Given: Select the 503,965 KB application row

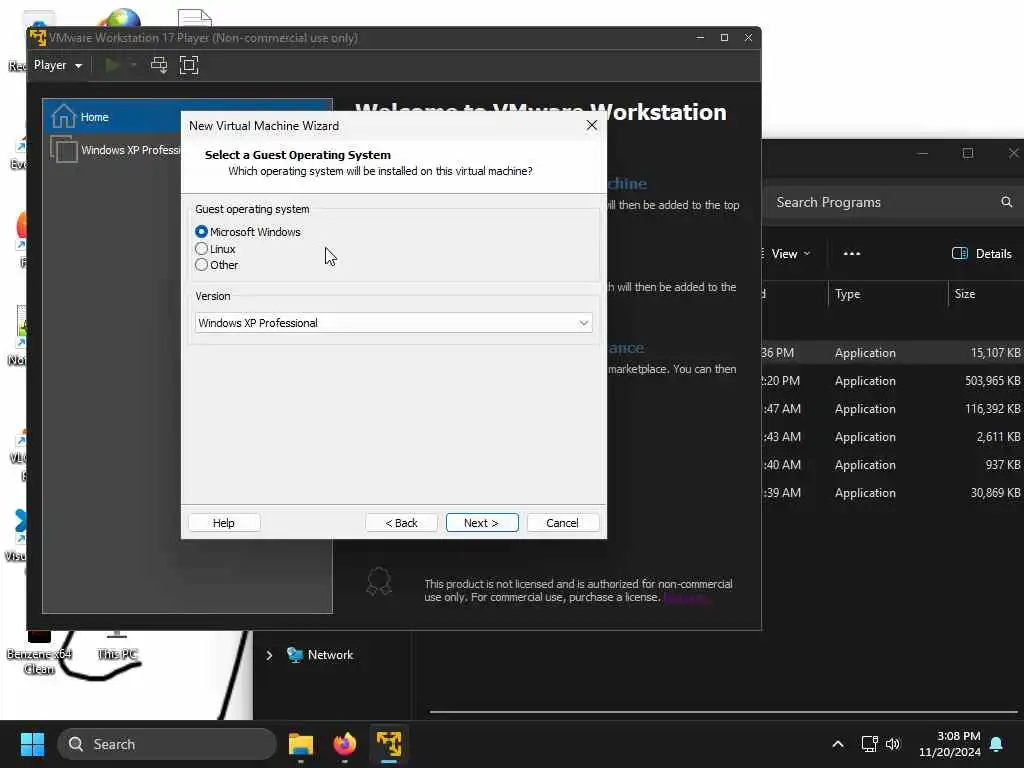Looking at the screenshot, I should 893,381.
